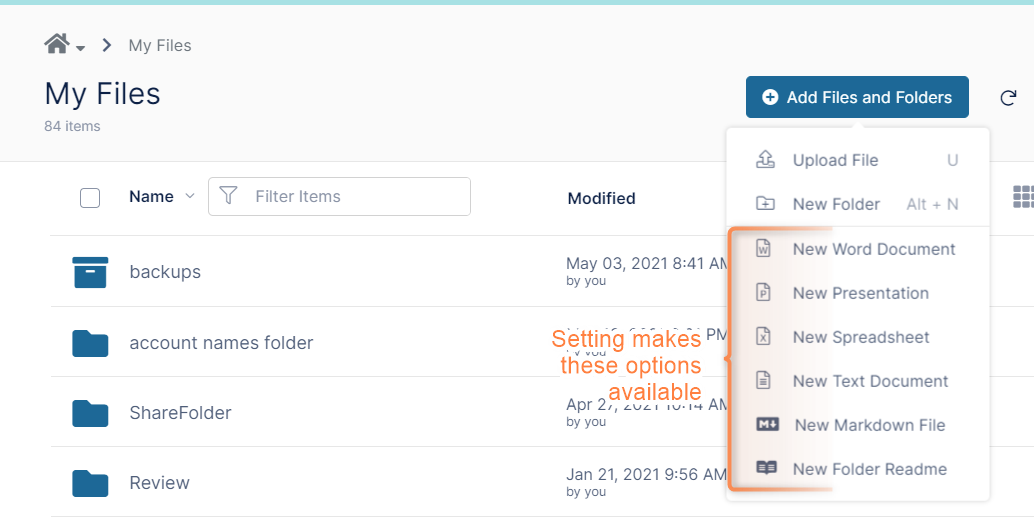Click the refresh icon

[x=1008, y=98]
